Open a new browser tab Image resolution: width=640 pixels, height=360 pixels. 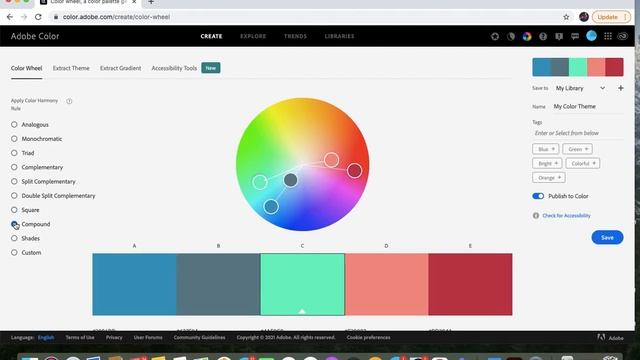pos(151,2)
